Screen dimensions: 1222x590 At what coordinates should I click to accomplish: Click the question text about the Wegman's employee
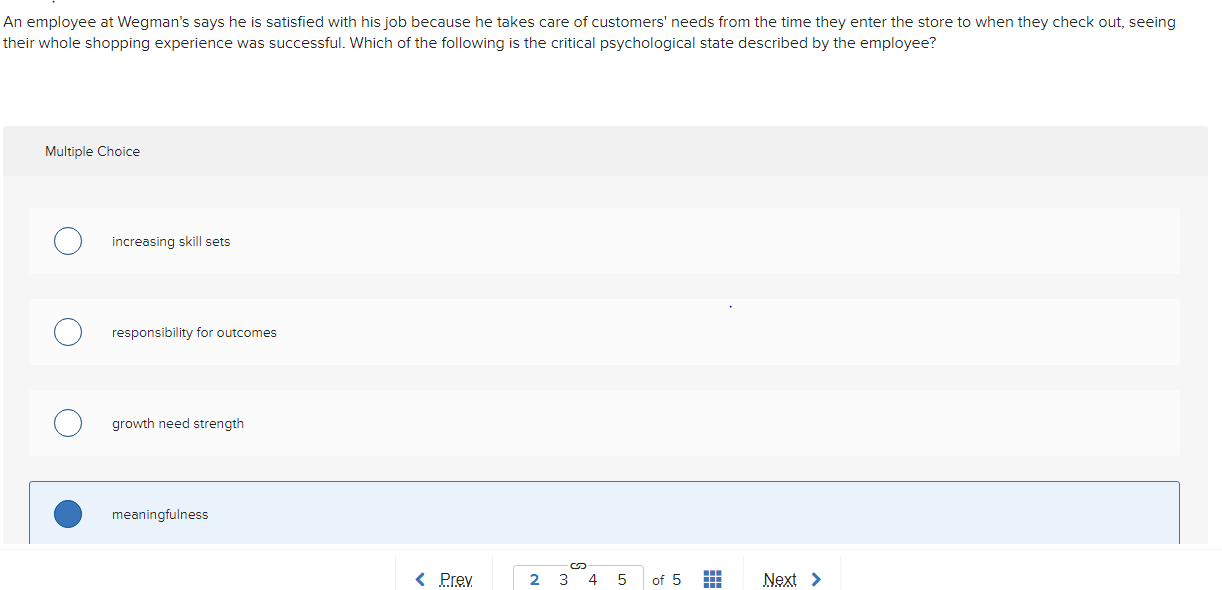590,33
